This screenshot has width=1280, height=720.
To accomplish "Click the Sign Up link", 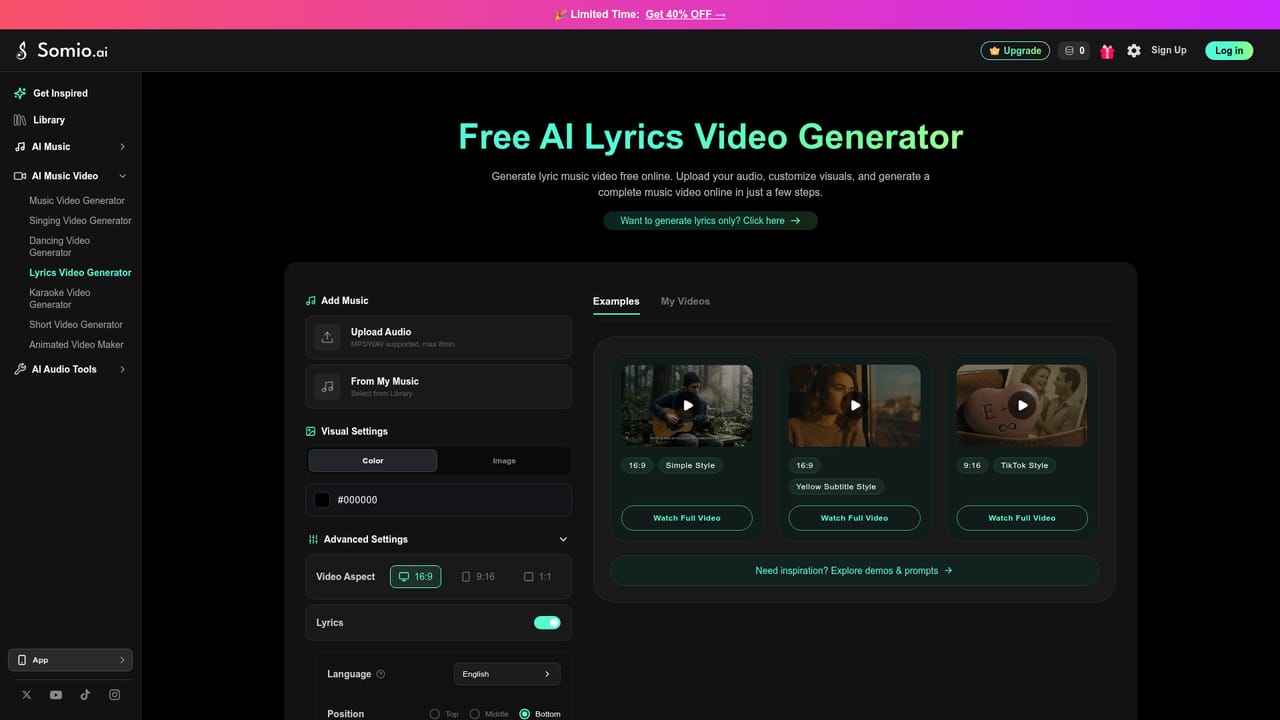I will tap(1169, 50).
